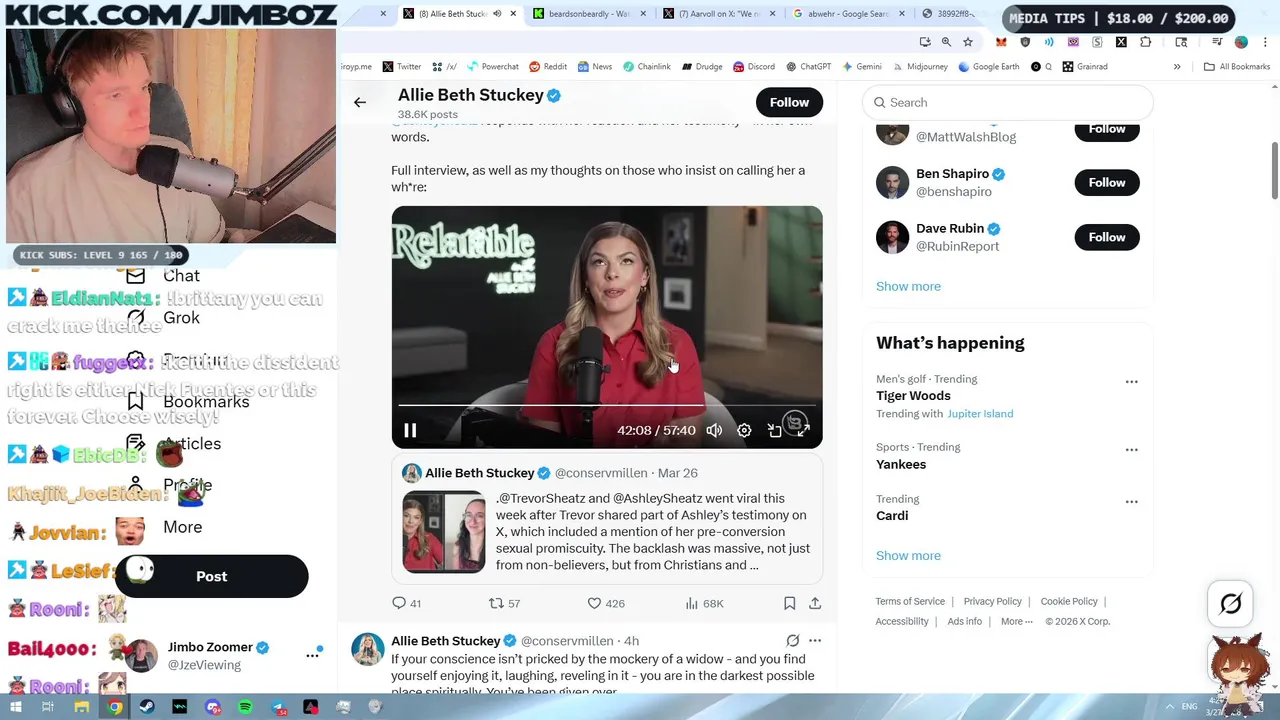Open the Jupiter Island trending link
1280x720 pixels.
(x=980, y=413)
